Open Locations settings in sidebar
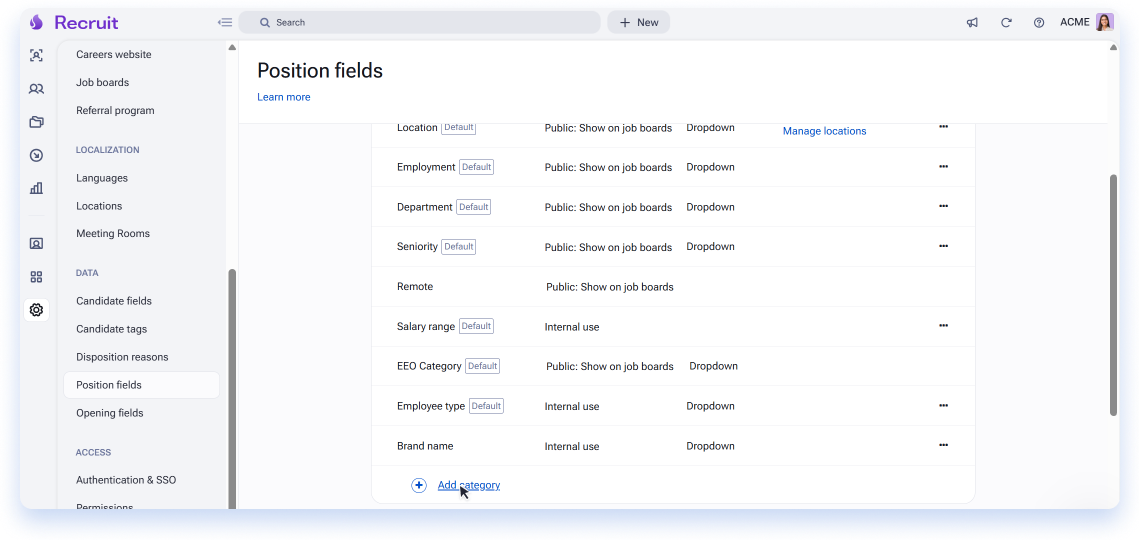This screenshot has width=1139, height=540. [99, 206]
